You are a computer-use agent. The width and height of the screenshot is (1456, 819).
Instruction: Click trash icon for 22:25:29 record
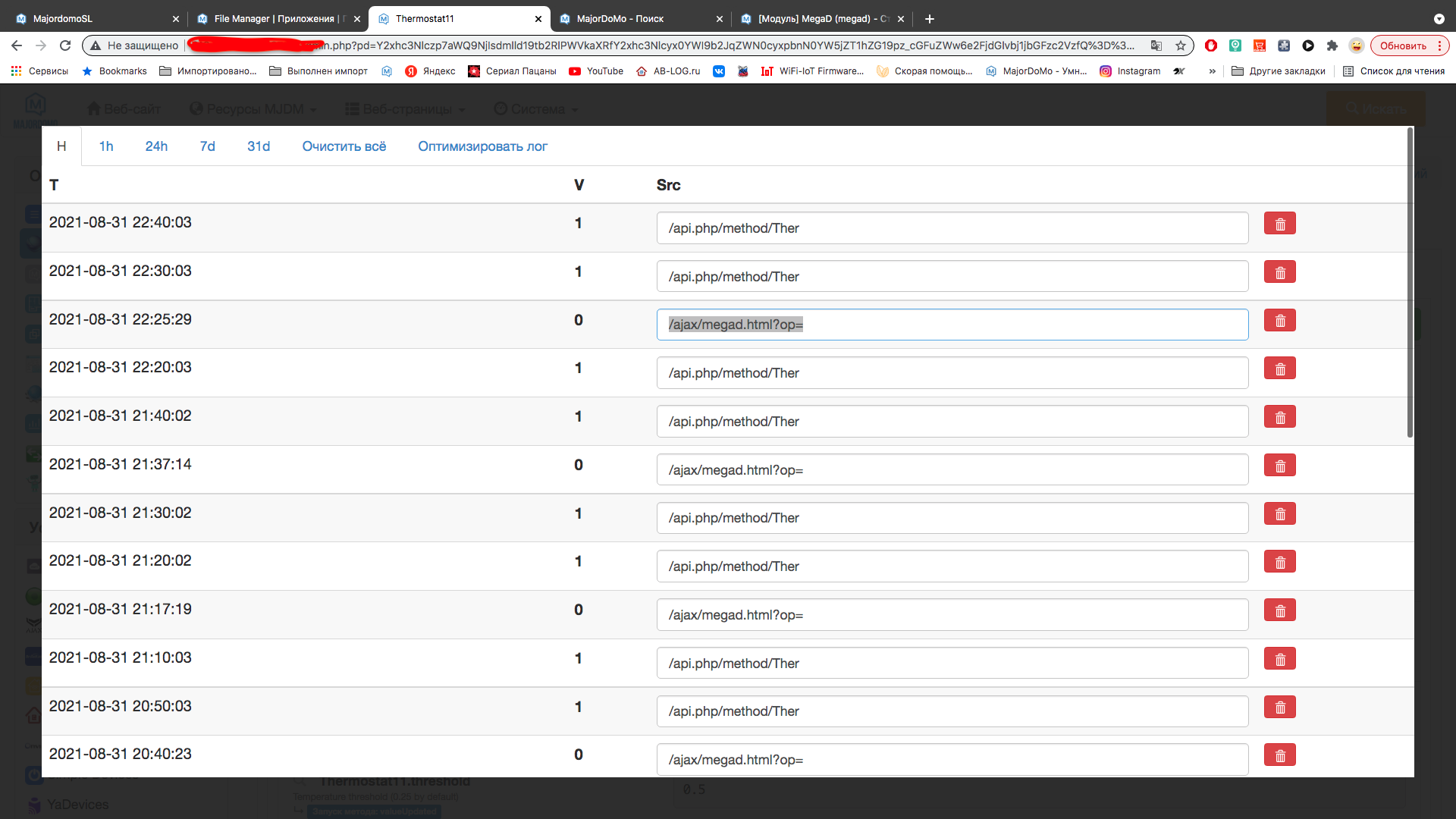coord(1279,321)
